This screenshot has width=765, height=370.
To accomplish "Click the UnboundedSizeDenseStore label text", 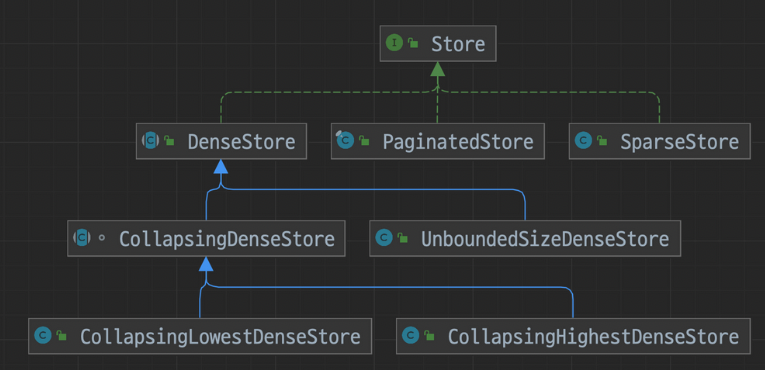I will (544, 239).
